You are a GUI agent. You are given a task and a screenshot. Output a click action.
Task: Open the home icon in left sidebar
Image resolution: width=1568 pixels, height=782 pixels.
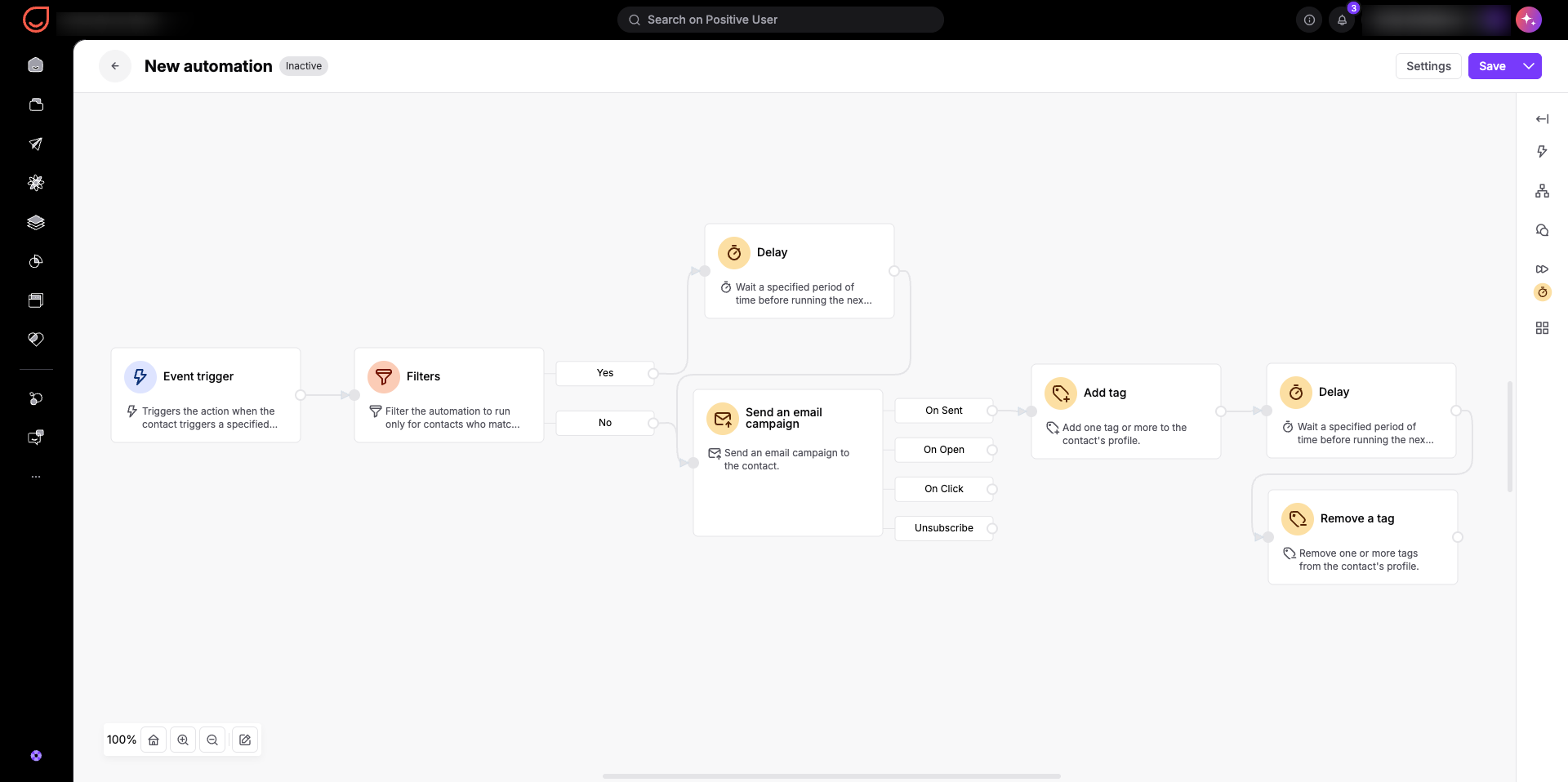tap(36, 65)
